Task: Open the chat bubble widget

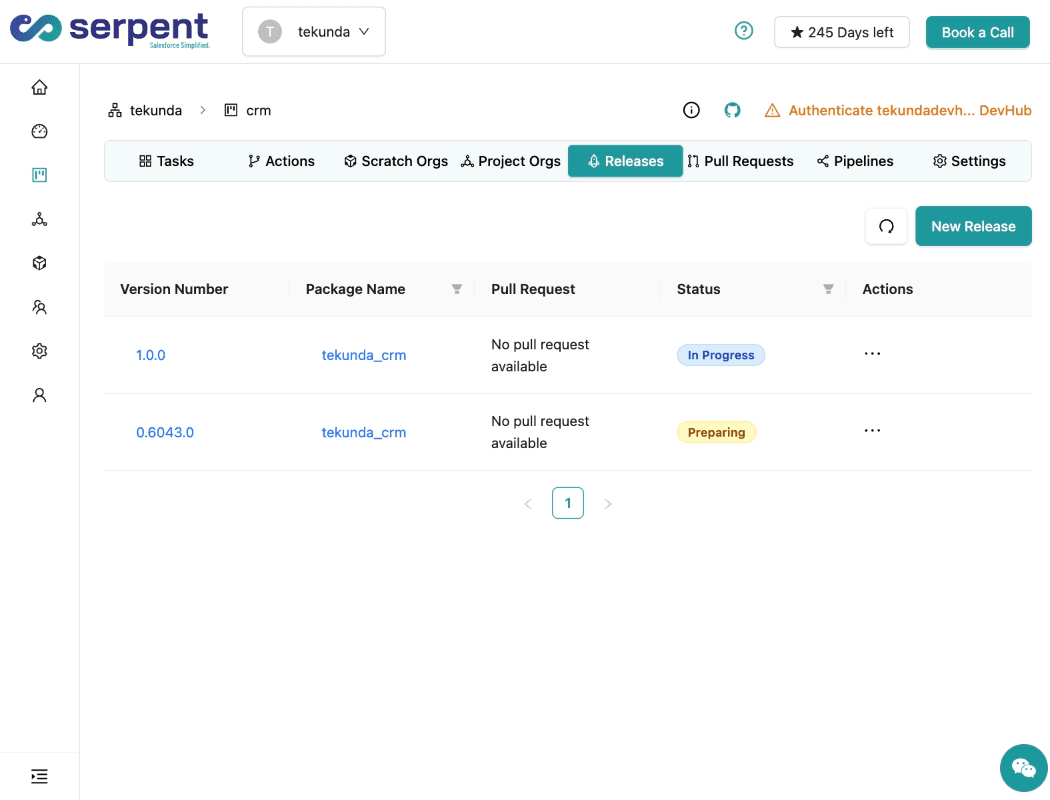Action: click(x=1023, y=767)
